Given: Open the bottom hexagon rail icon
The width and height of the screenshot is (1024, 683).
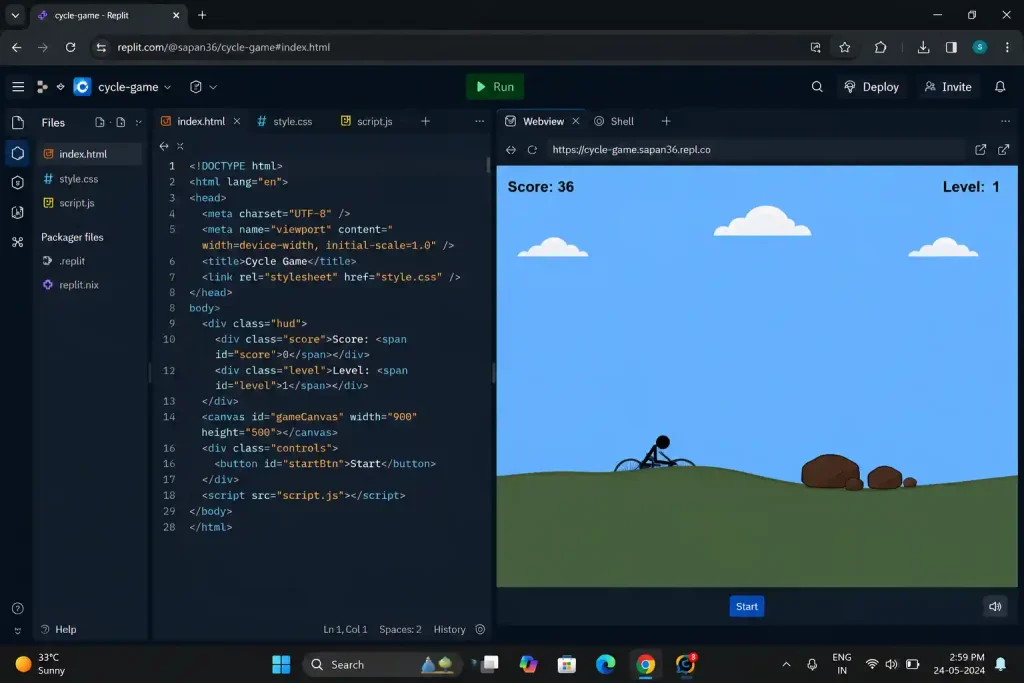Looking at the screenshot, I should (18, 212).
